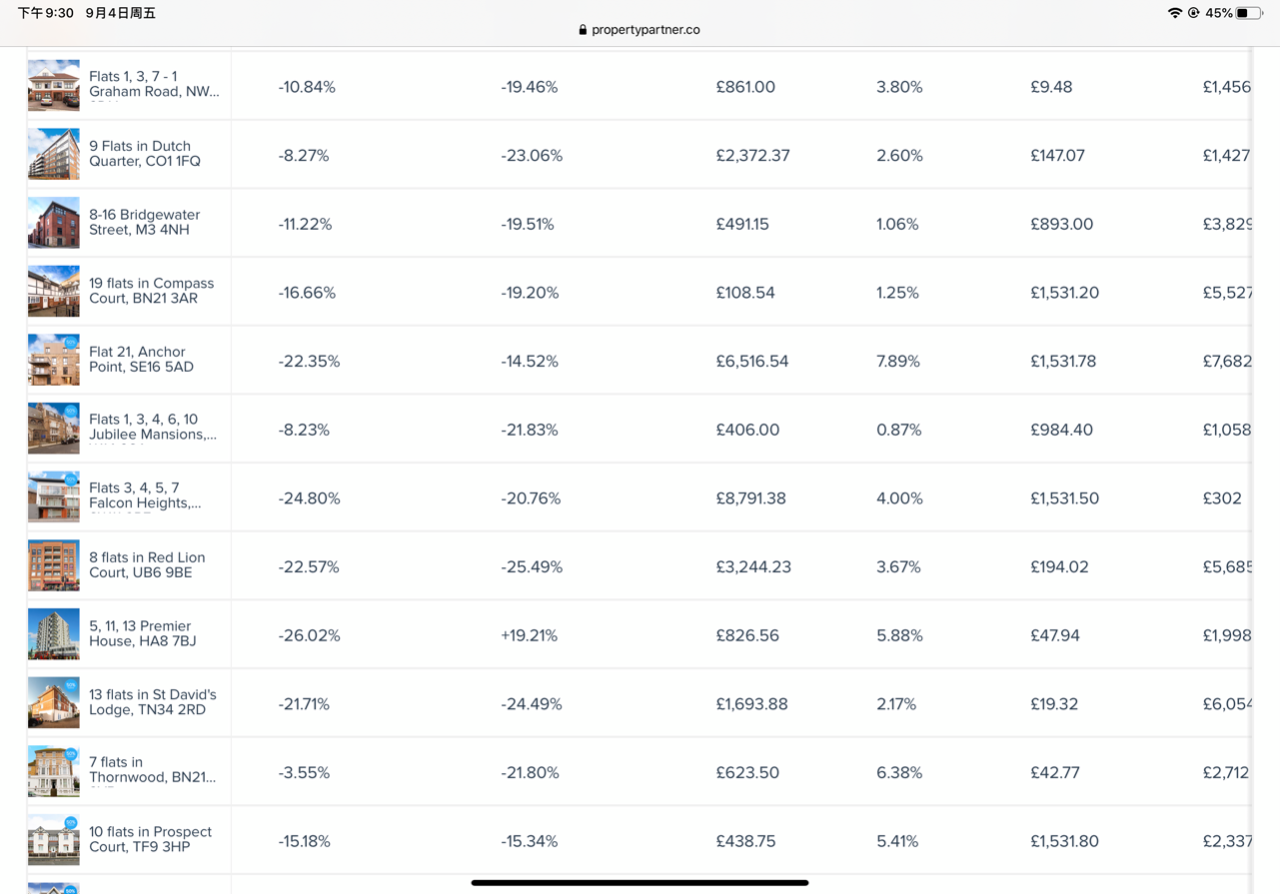1280x894 pixels.
Task: Tap the battery indicator icon
Action: (1249, 13)
